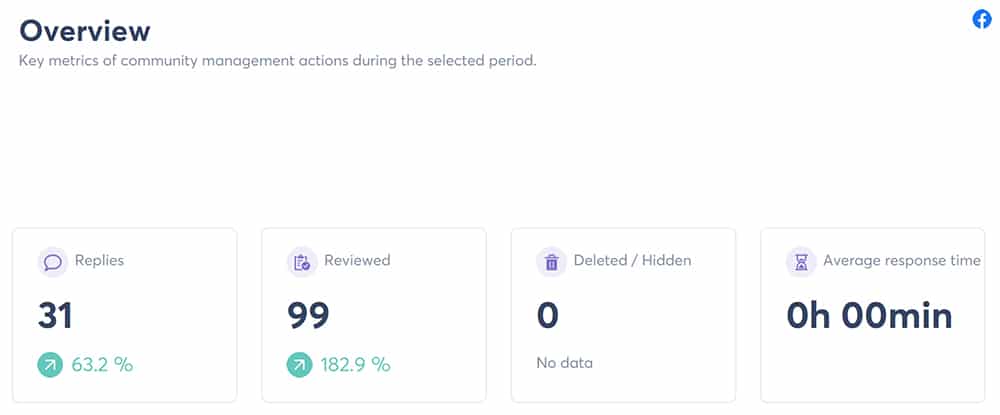1000x415 pixels.
Task: Click the Replies speech bubble icon
Action: coord(51,262)
